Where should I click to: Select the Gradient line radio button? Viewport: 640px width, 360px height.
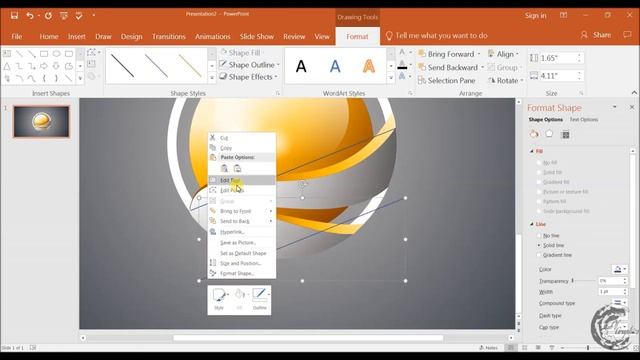pos(539,255)
